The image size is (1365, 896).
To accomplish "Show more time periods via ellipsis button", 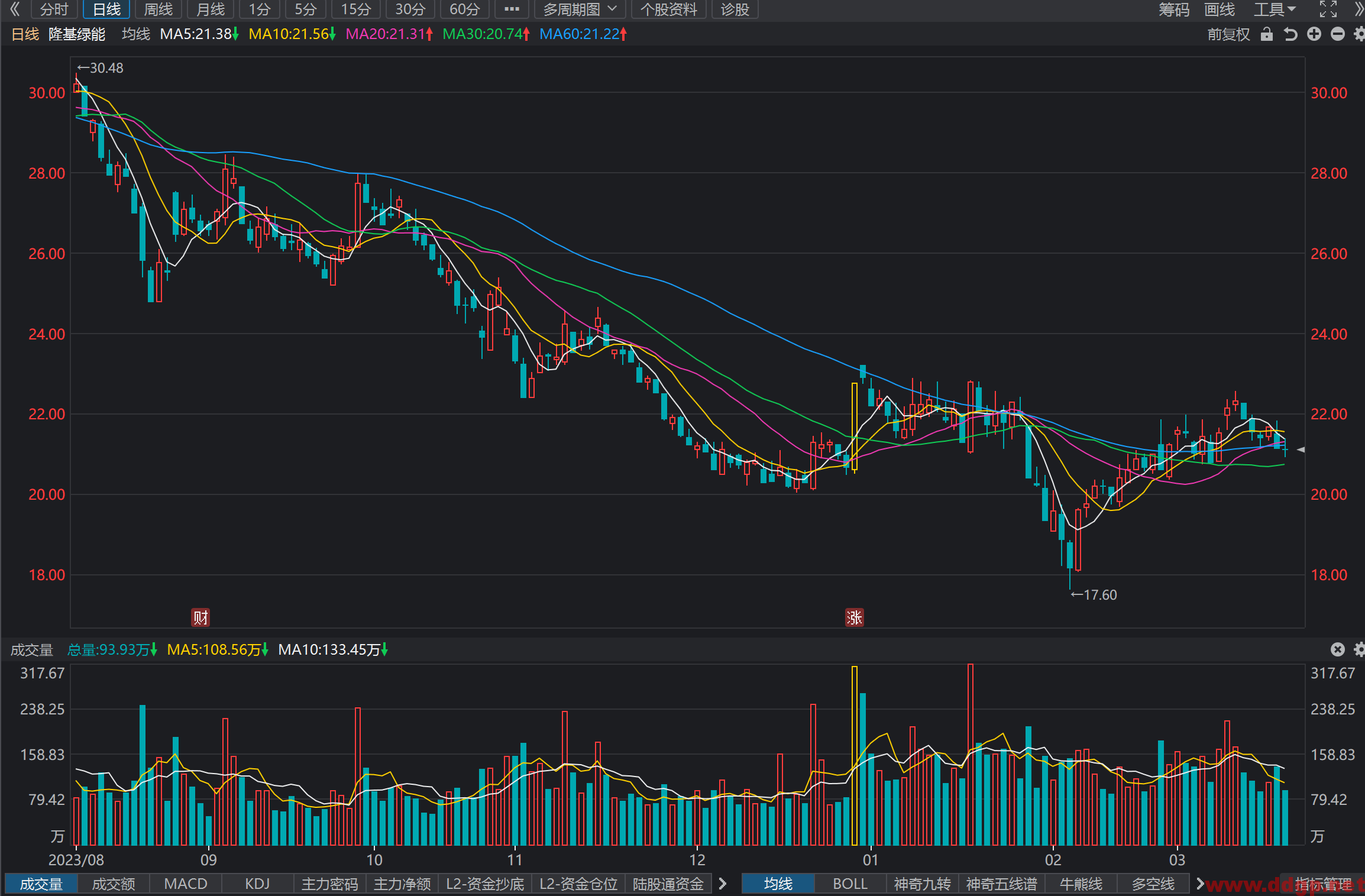I will point(512,9).
